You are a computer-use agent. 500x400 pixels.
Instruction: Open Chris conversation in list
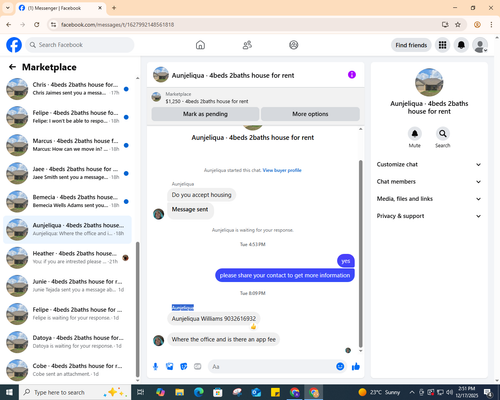[68, 89]
